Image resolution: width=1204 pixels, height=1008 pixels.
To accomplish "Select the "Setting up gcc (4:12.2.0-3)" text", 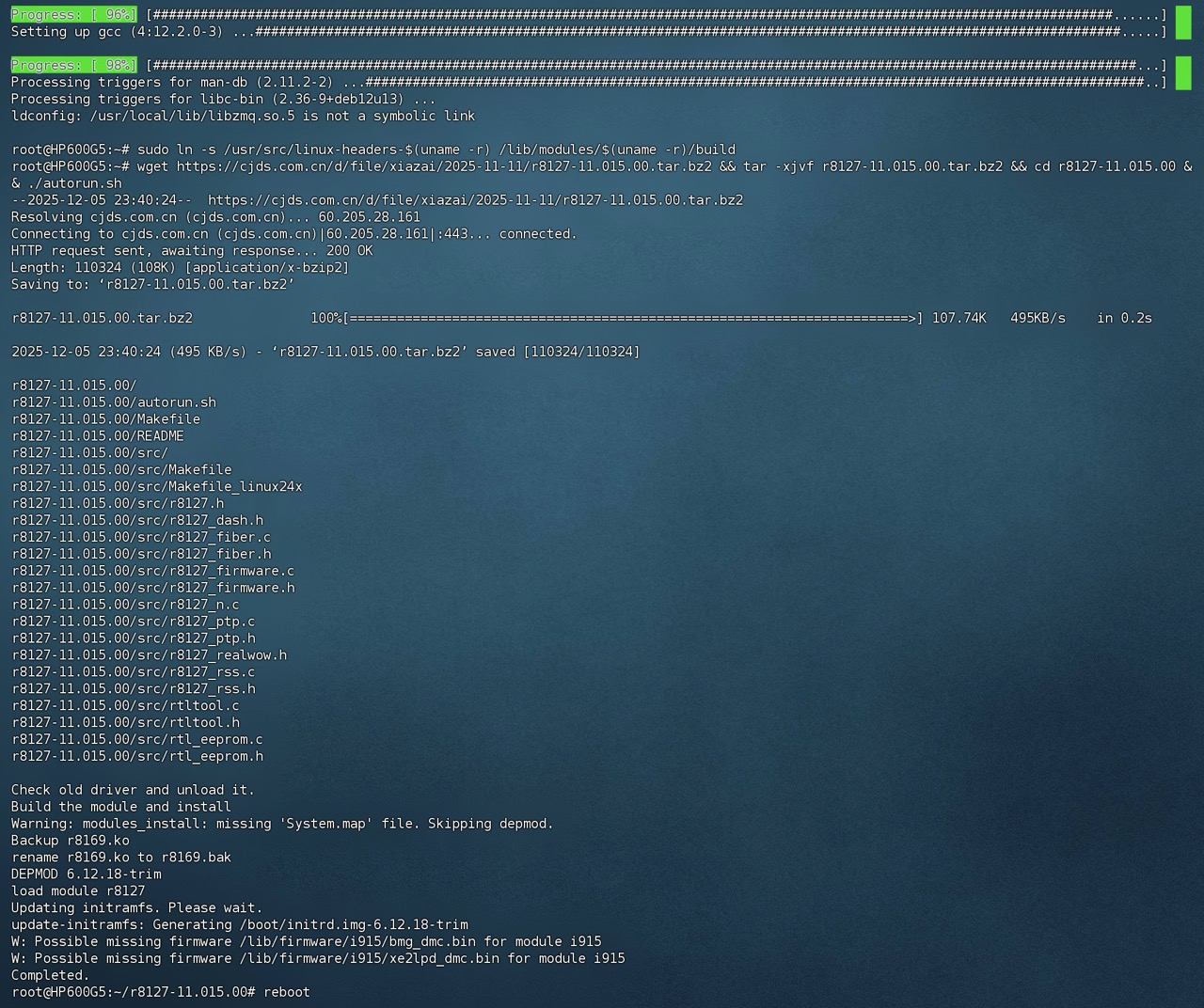I will 118,32.
